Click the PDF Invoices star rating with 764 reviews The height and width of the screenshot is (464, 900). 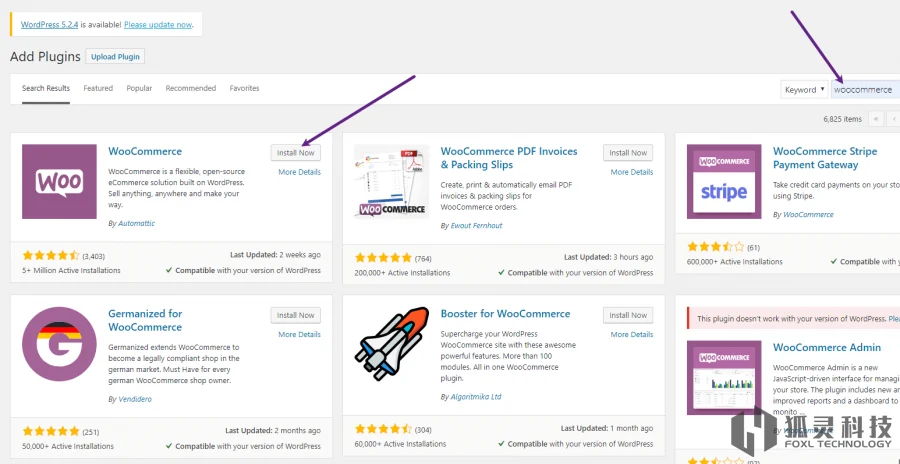383,258
